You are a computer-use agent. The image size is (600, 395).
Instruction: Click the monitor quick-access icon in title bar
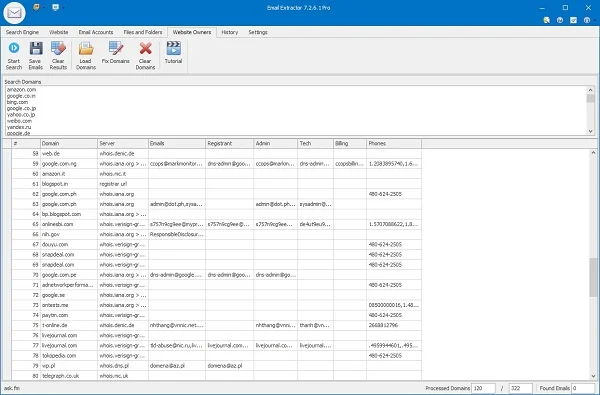56,7
